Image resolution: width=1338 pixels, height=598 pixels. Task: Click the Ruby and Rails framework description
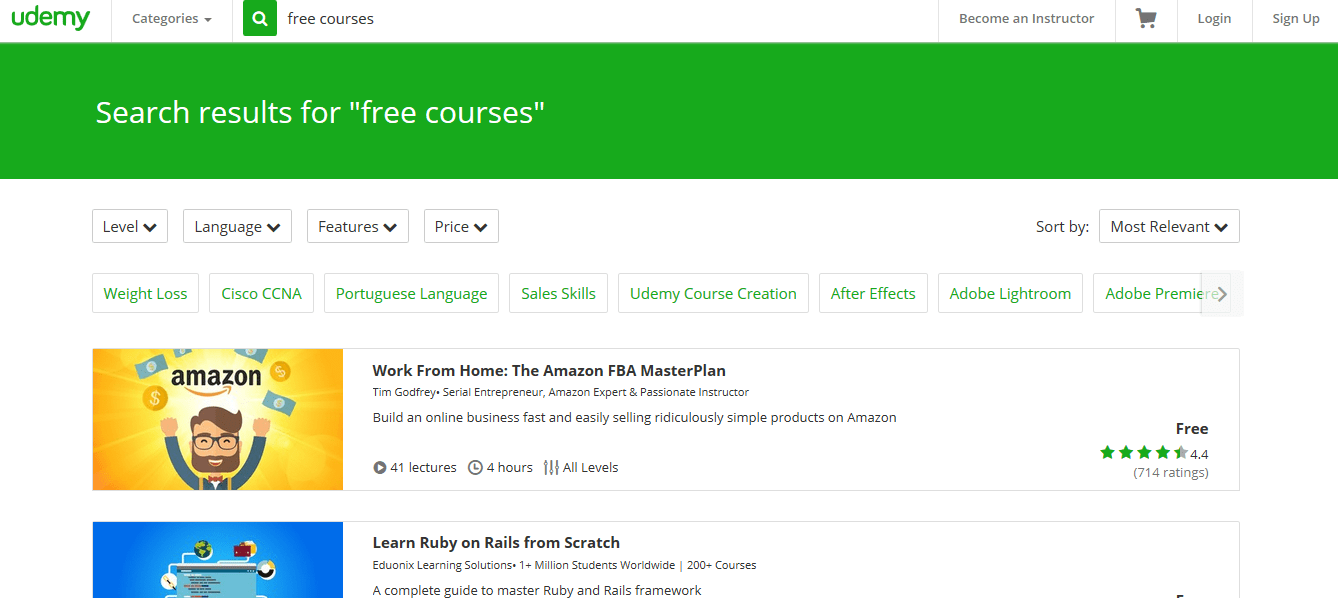pyautogui.click(x=537, y=590)
